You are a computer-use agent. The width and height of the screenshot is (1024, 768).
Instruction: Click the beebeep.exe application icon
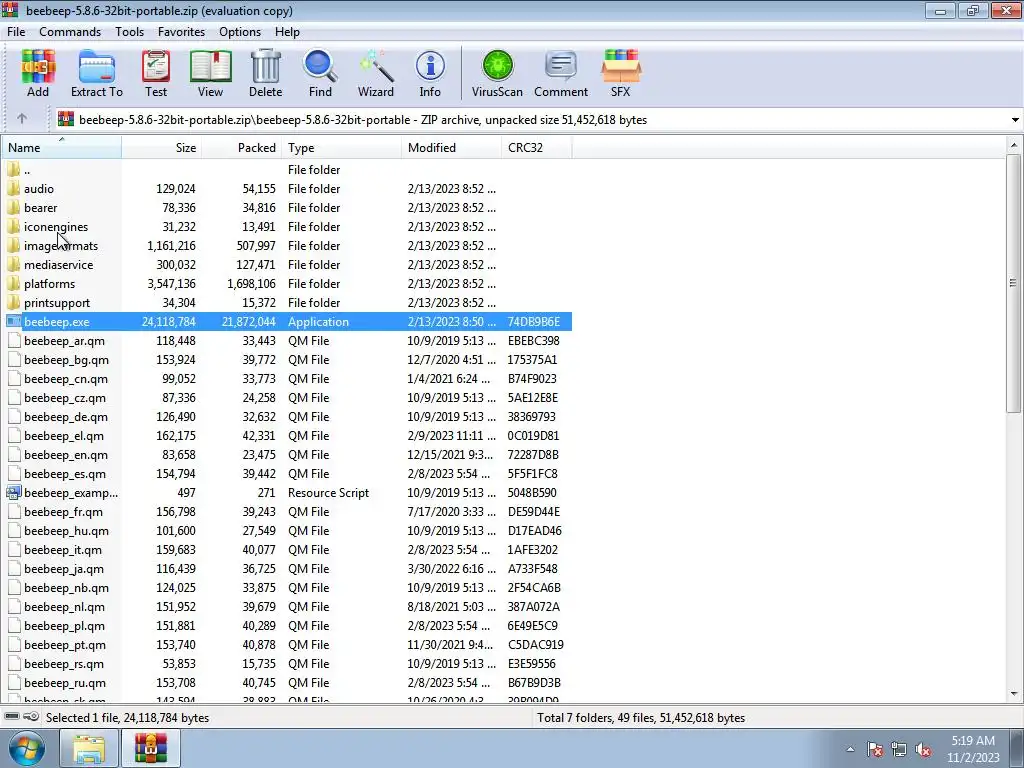[x=14, y=321]
